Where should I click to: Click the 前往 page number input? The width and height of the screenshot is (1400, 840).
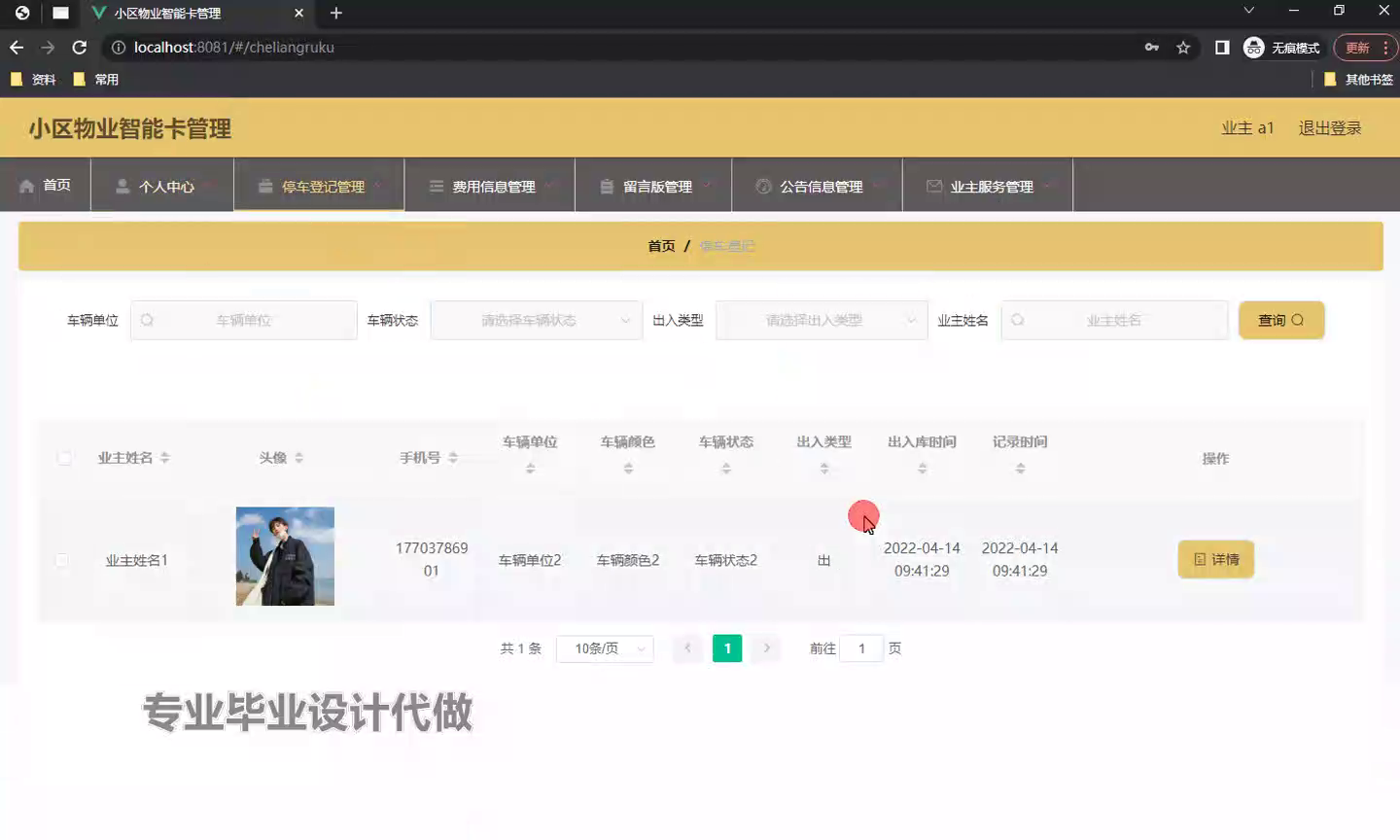tap(861, 648)
